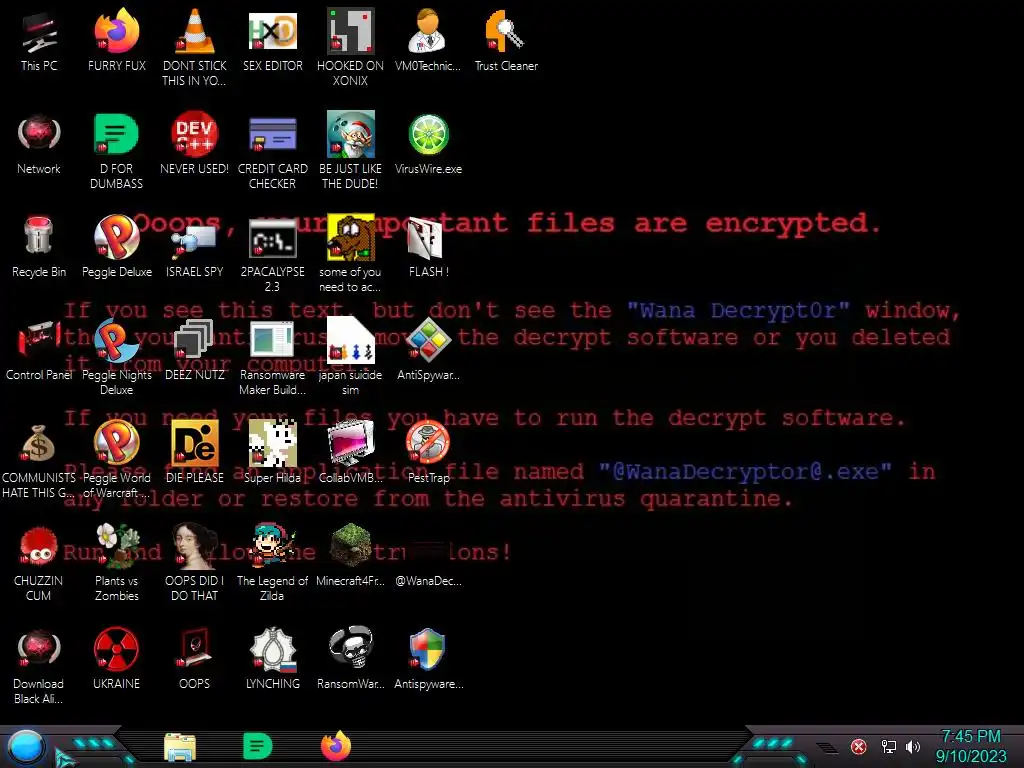
Task: Open the Control Panel icon
Action: (39, 340)
